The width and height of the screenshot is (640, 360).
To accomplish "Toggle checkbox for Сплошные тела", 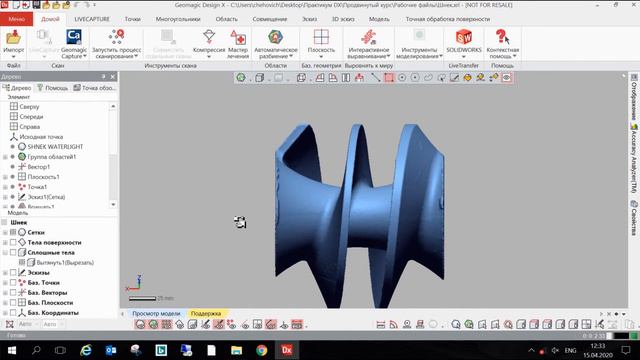I will [x=13, y=253].
